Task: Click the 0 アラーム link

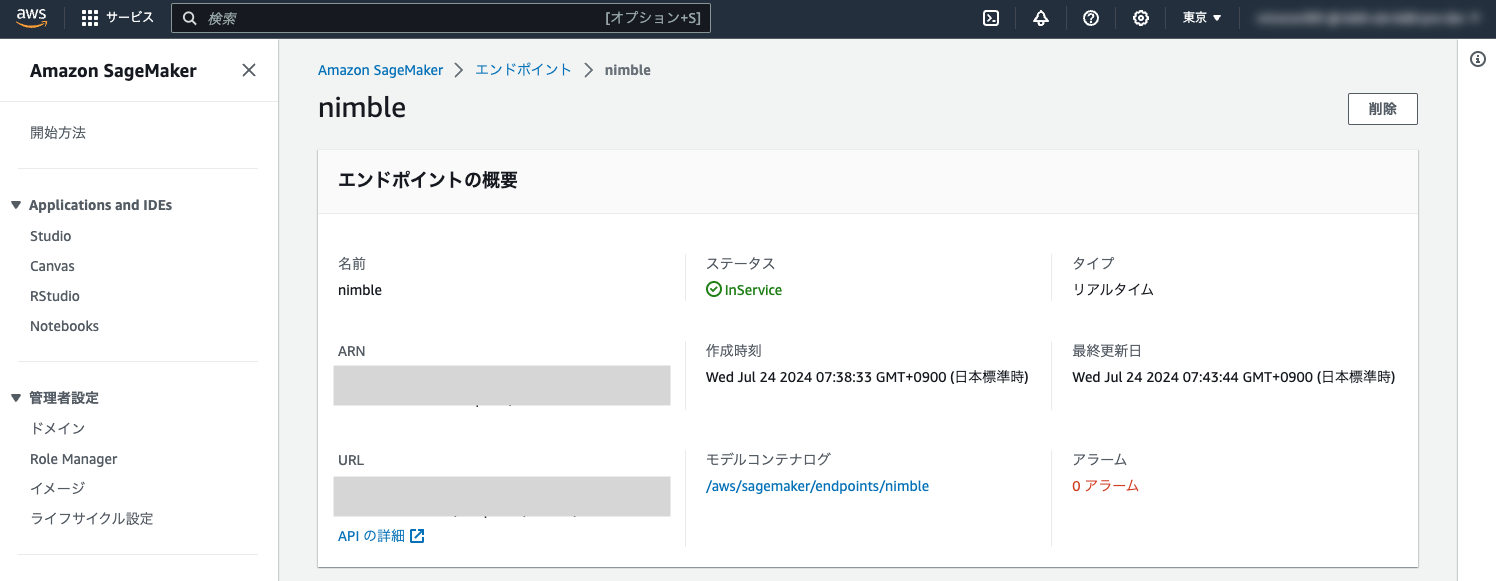Action: tap(1105, 485)
